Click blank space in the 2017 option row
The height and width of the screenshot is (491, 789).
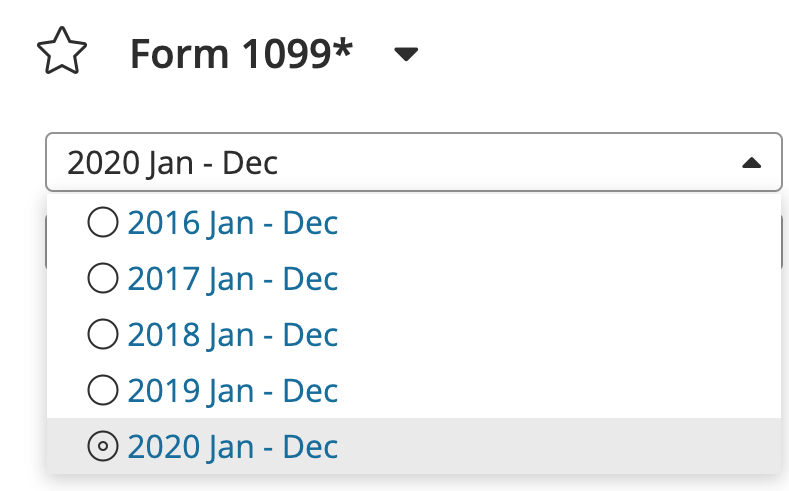[560, 278]
